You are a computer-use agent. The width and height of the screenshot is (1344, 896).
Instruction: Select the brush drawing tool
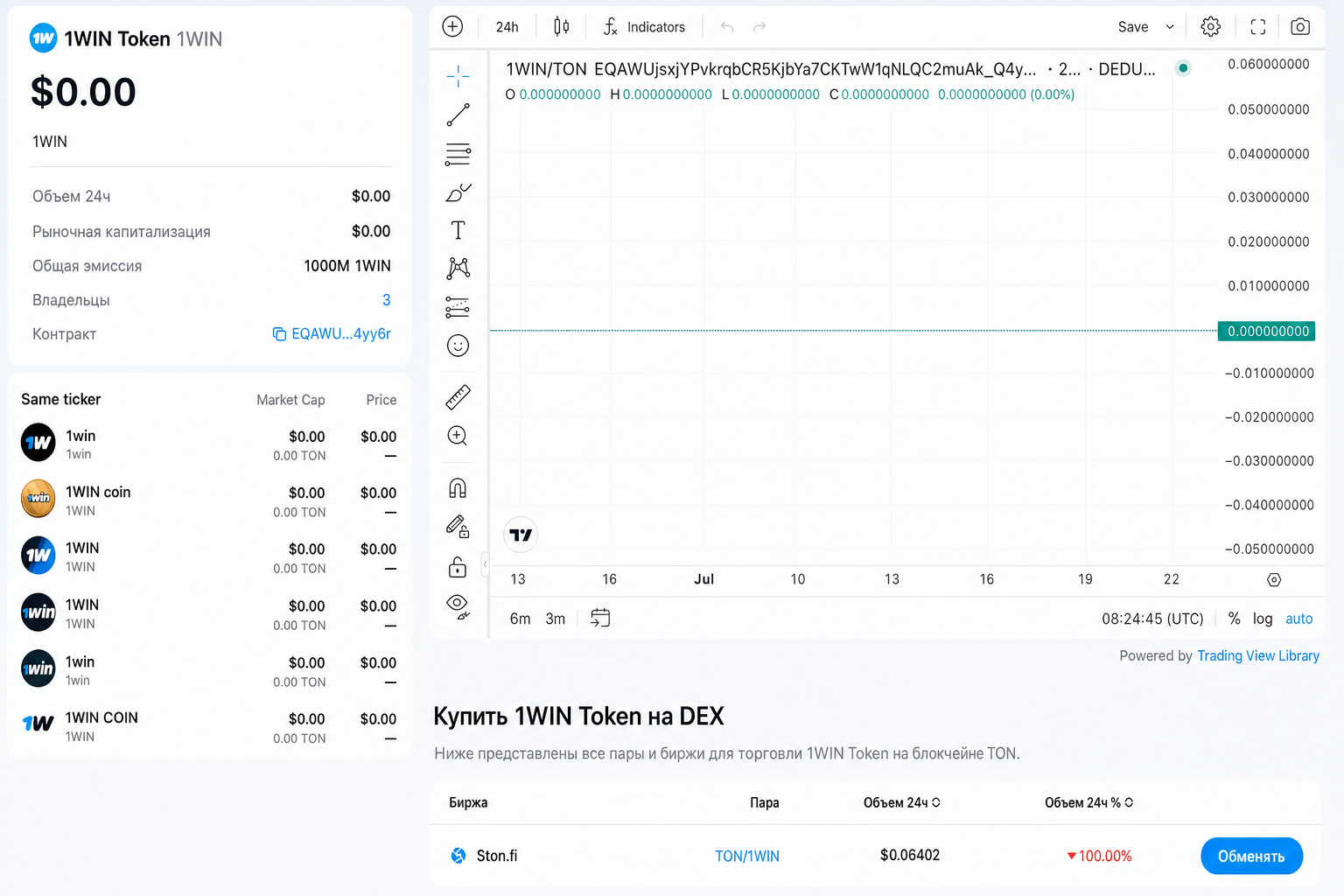[x=458, y=192]
